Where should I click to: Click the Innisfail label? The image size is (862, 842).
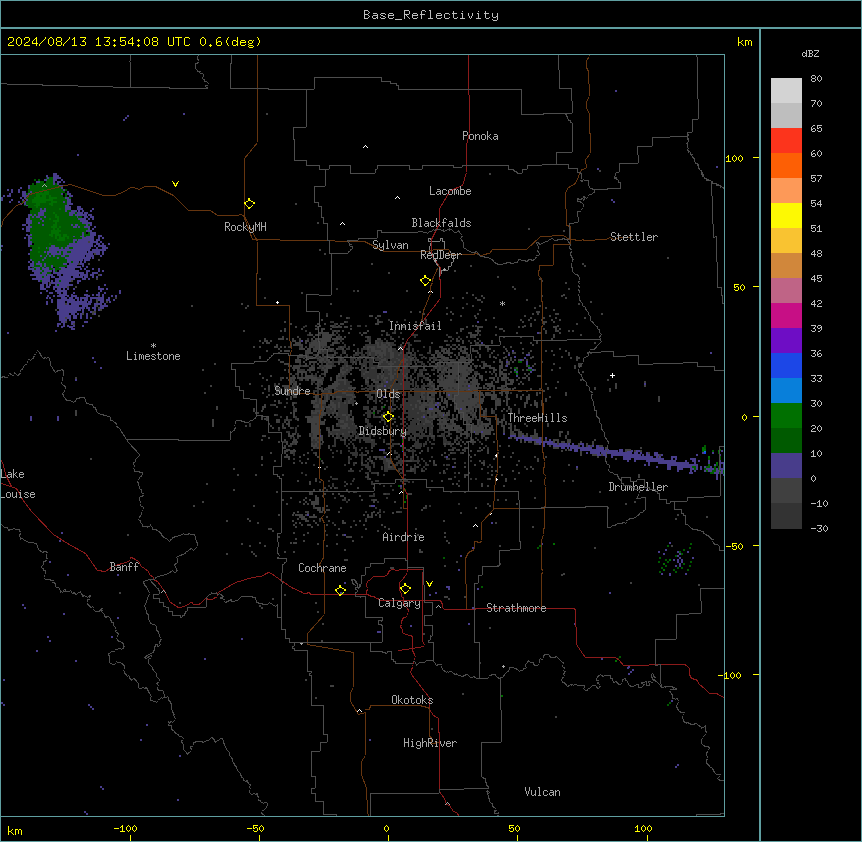pyautogui.click(x=415, y=326)
